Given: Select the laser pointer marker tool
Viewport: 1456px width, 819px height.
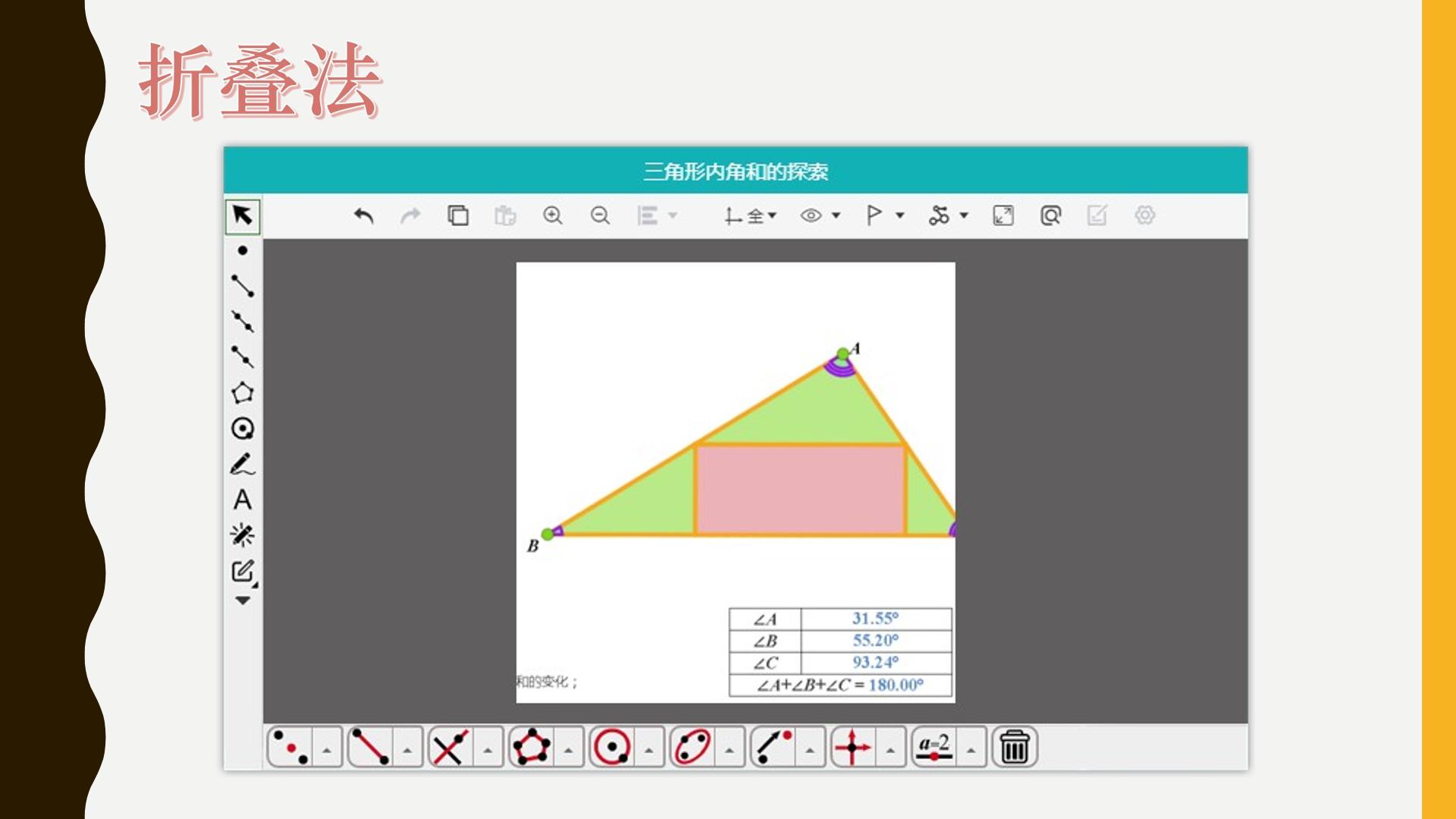Looking at the screenshot, I should 243,535.
